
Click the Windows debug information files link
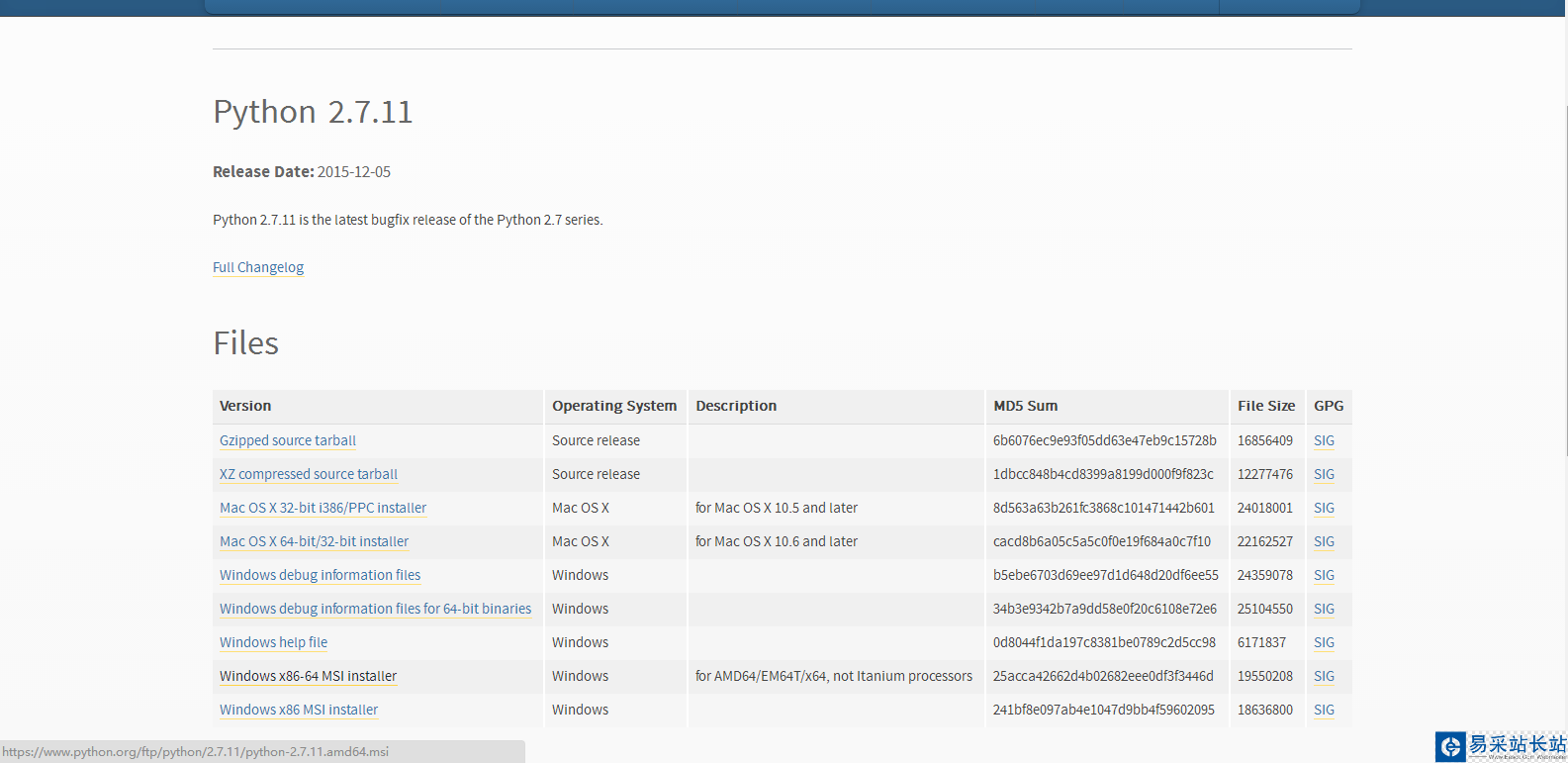(x=320, y=575)
